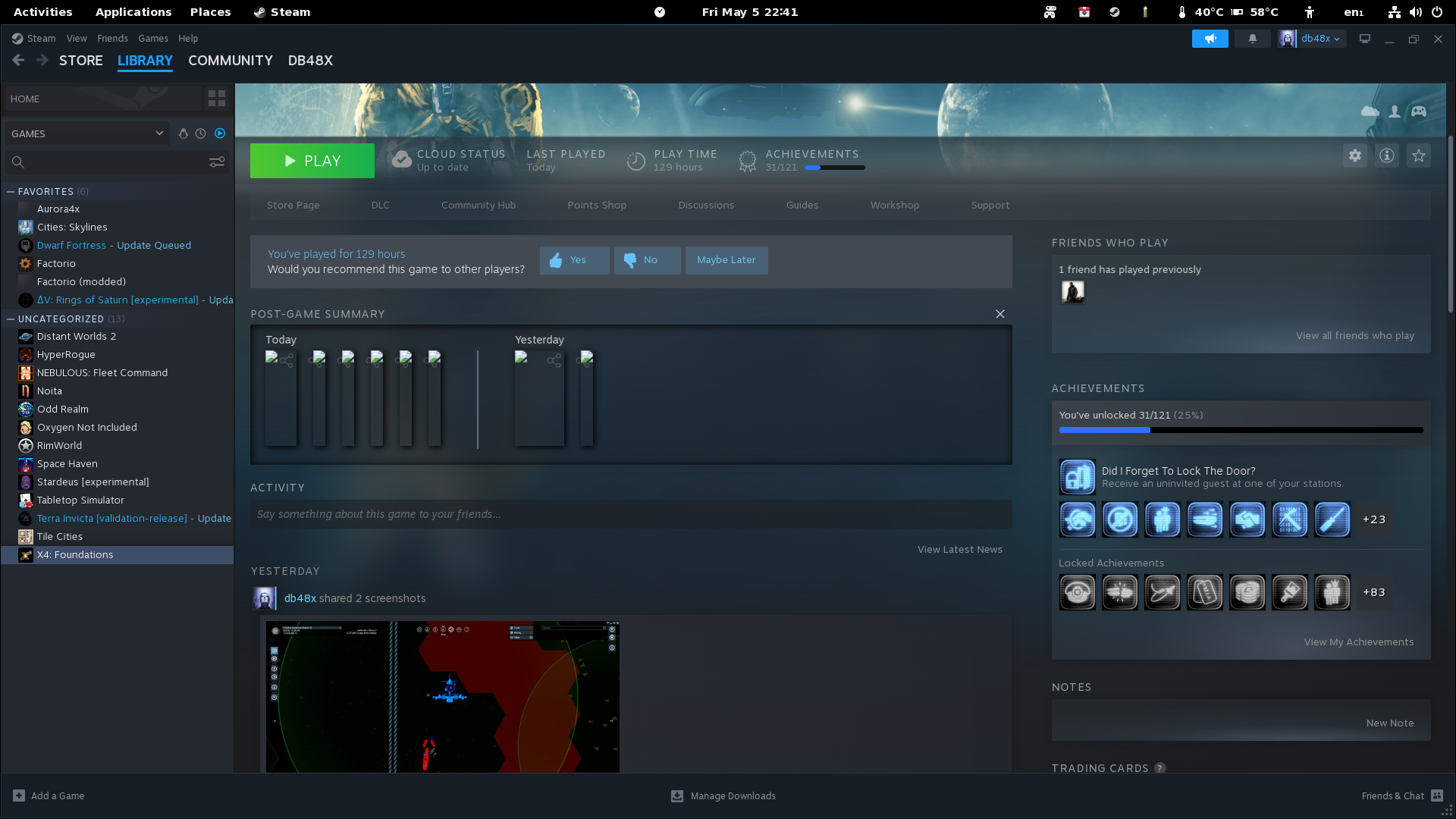Choose Maybe Later for the recommendation
The image size is (1456, 819).
[726, 260]
